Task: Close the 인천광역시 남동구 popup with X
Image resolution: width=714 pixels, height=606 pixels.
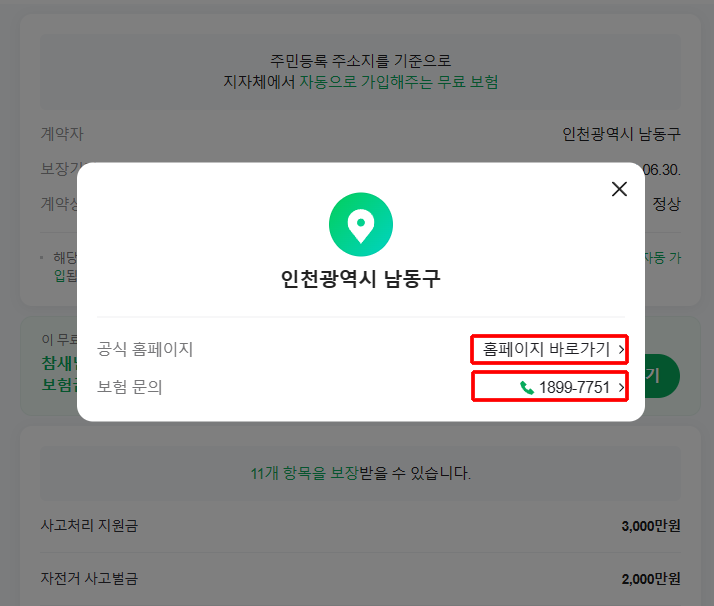Action: (619, 189)
